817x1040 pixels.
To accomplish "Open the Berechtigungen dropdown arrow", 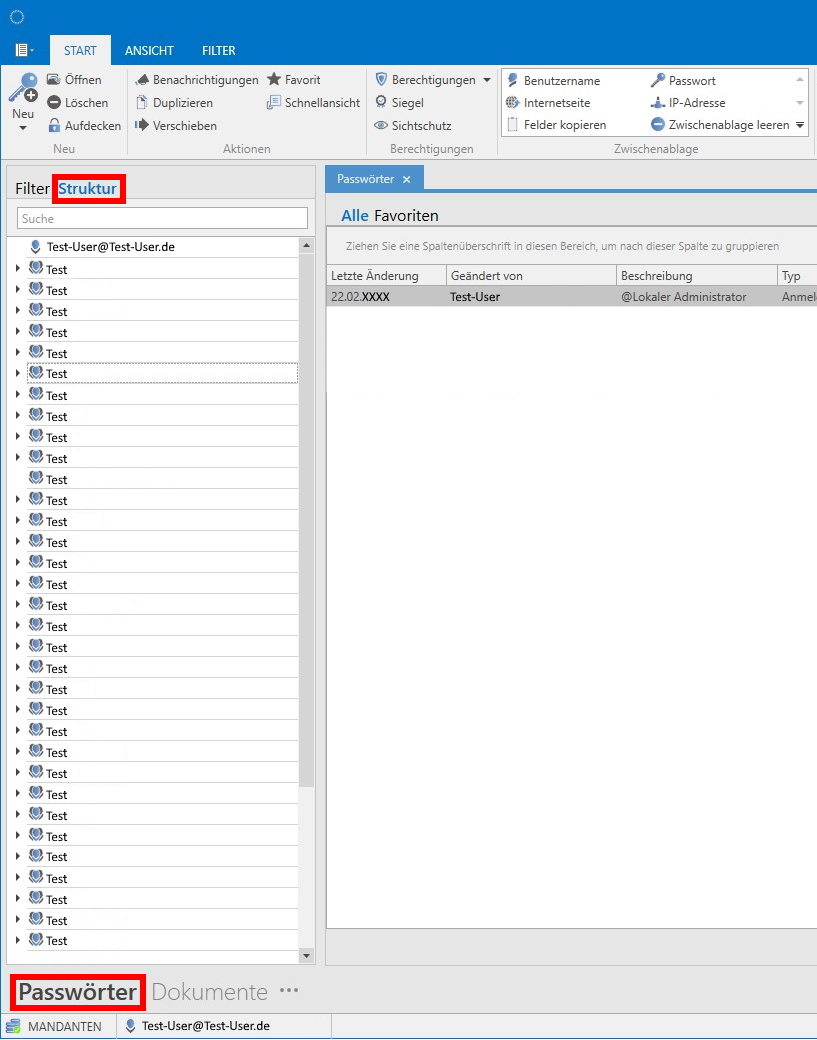I will coord(487,80).
